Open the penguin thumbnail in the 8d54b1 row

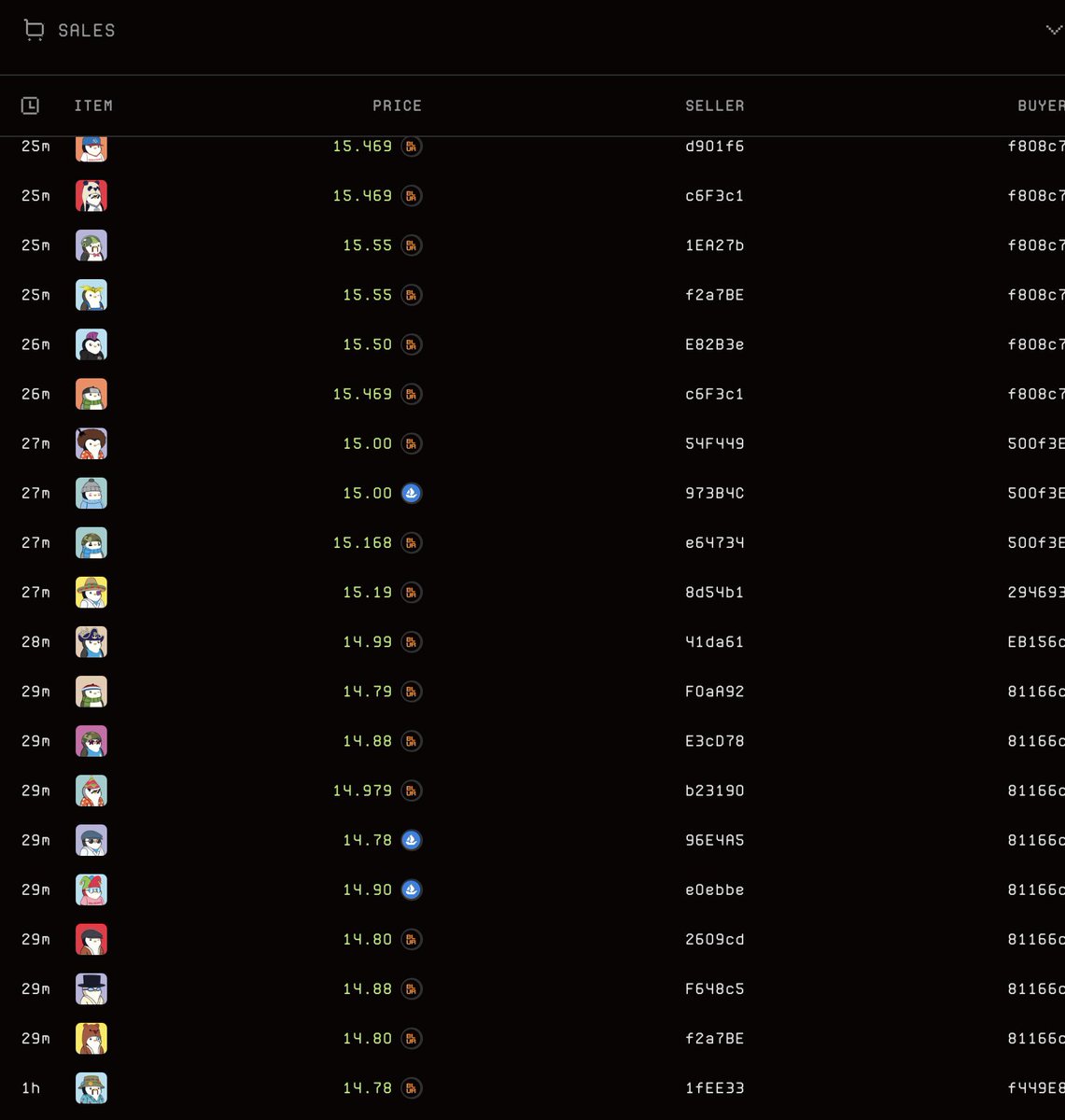[91, 592]
